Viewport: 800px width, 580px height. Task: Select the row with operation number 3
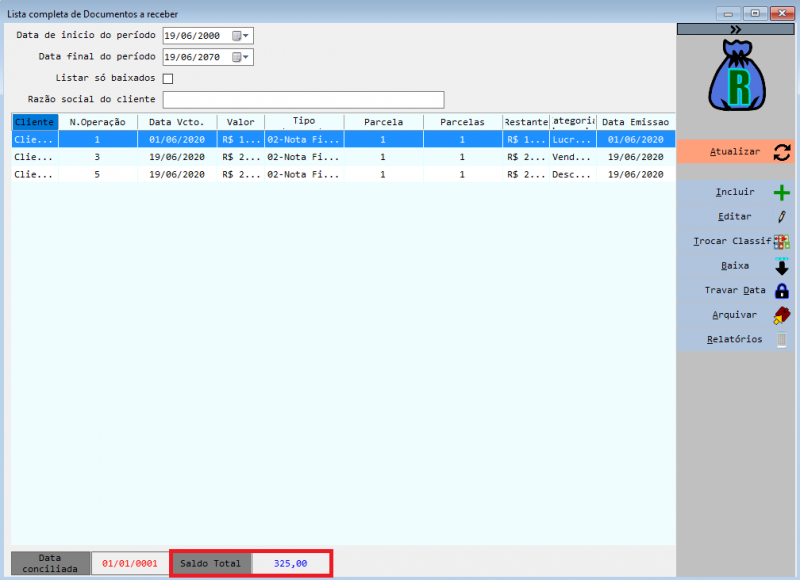[97, 157]
